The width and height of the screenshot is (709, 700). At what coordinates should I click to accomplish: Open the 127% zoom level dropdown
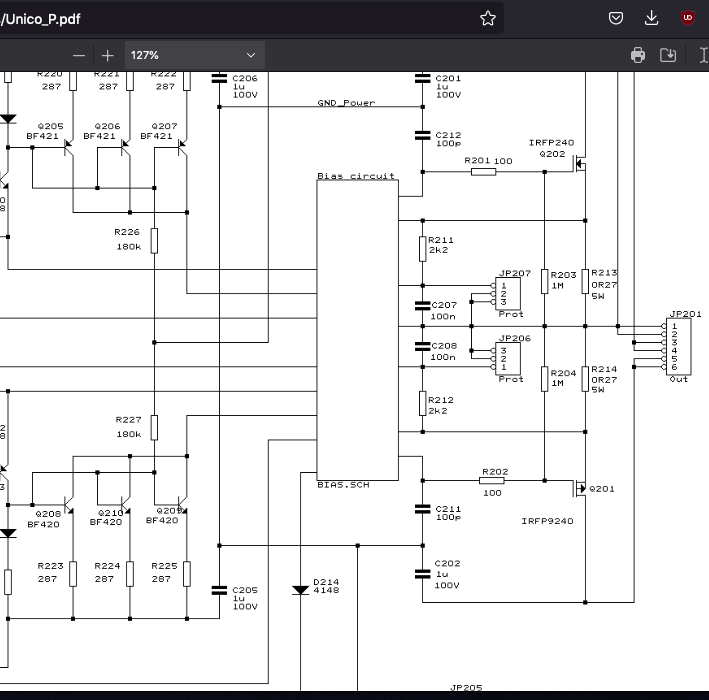(x=194, y=55)
